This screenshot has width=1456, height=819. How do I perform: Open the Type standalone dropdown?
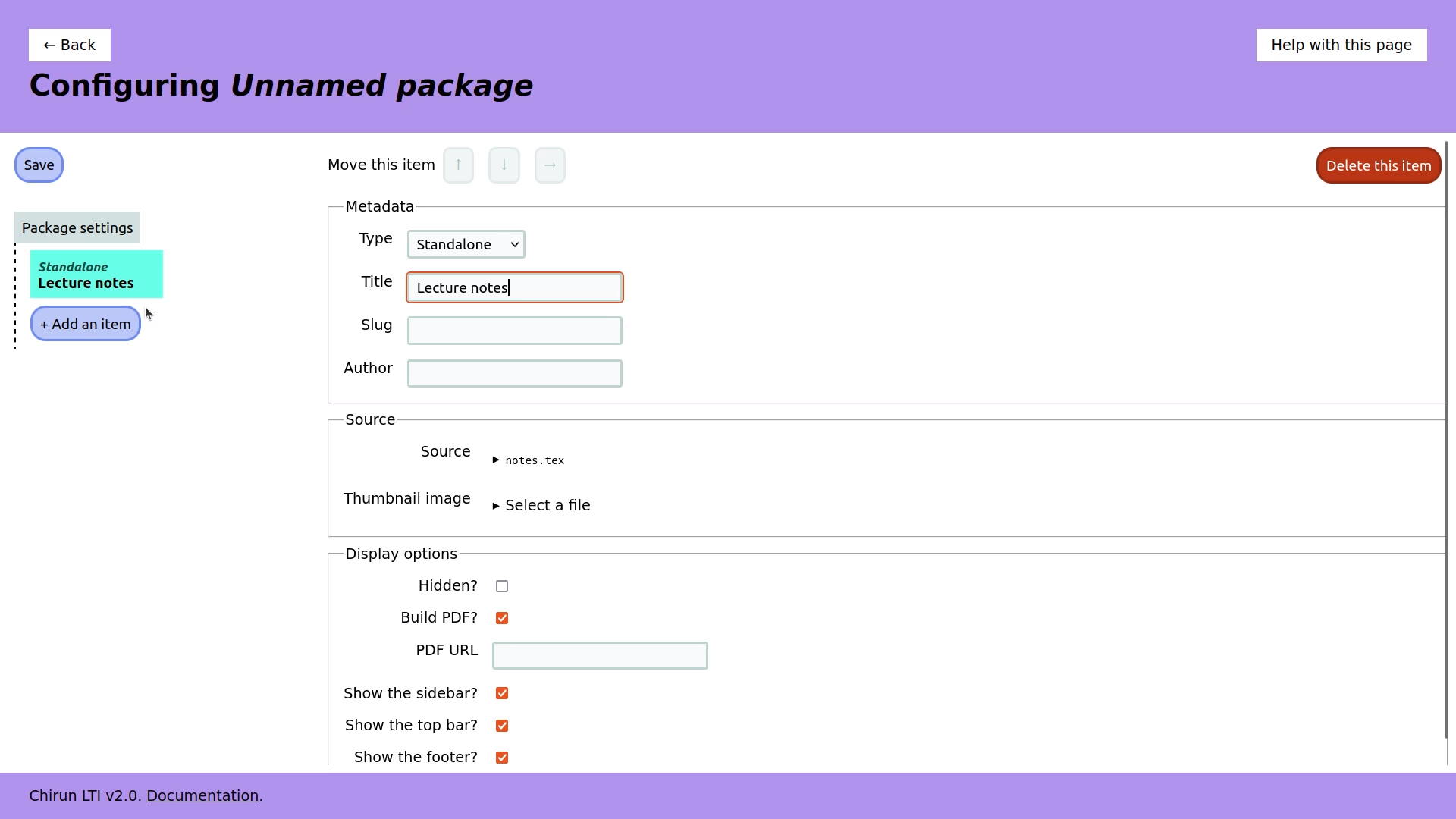tap(466, 244)
